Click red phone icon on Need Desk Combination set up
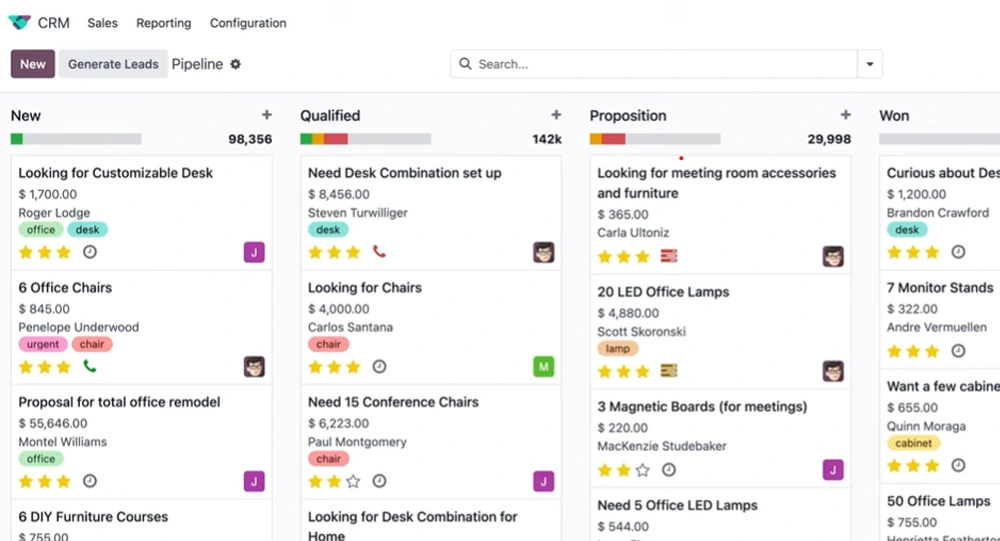The height and width of the screenshot is (541, 1000). [x=379, y=252]
